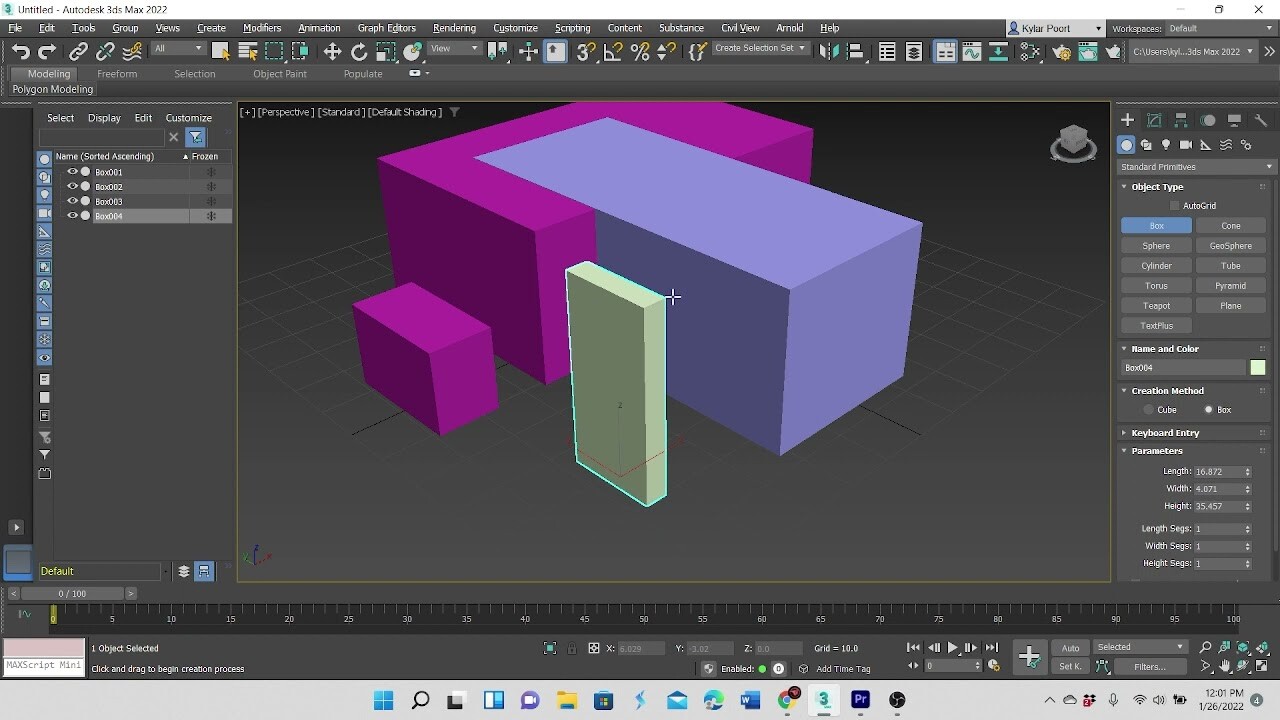Click the Box004 name input field

[1183, 368]
